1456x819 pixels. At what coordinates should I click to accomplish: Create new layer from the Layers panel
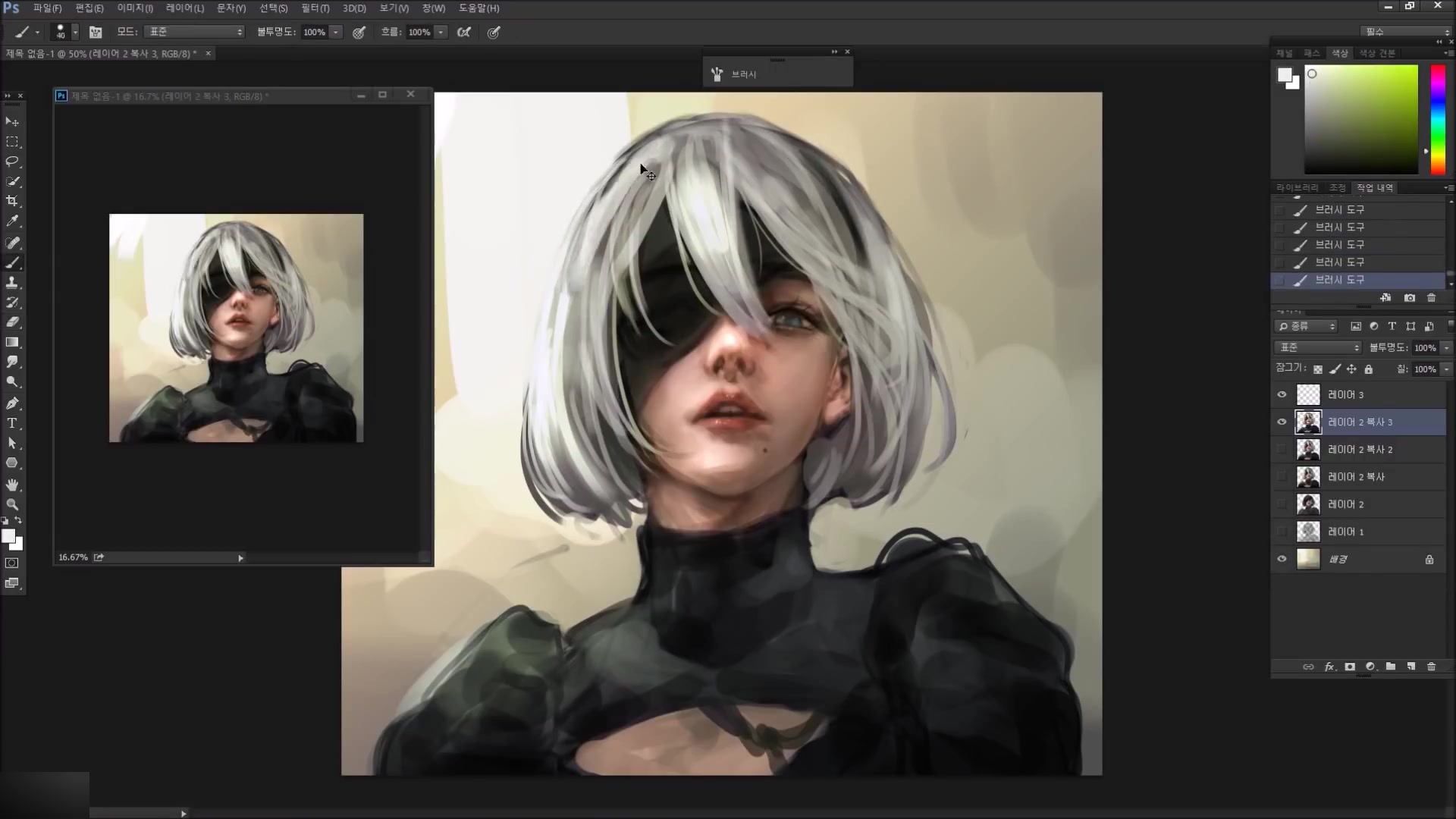pyautogui.click(x=1410, y=667)
